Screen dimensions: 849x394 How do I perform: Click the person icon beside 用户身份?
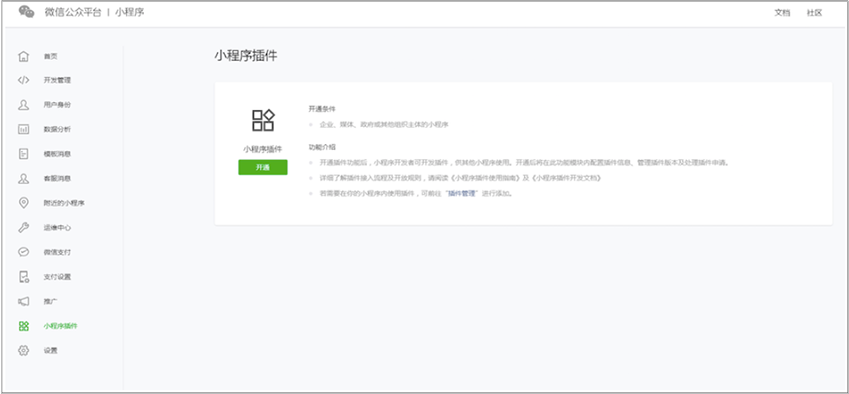tap(23, 105)
